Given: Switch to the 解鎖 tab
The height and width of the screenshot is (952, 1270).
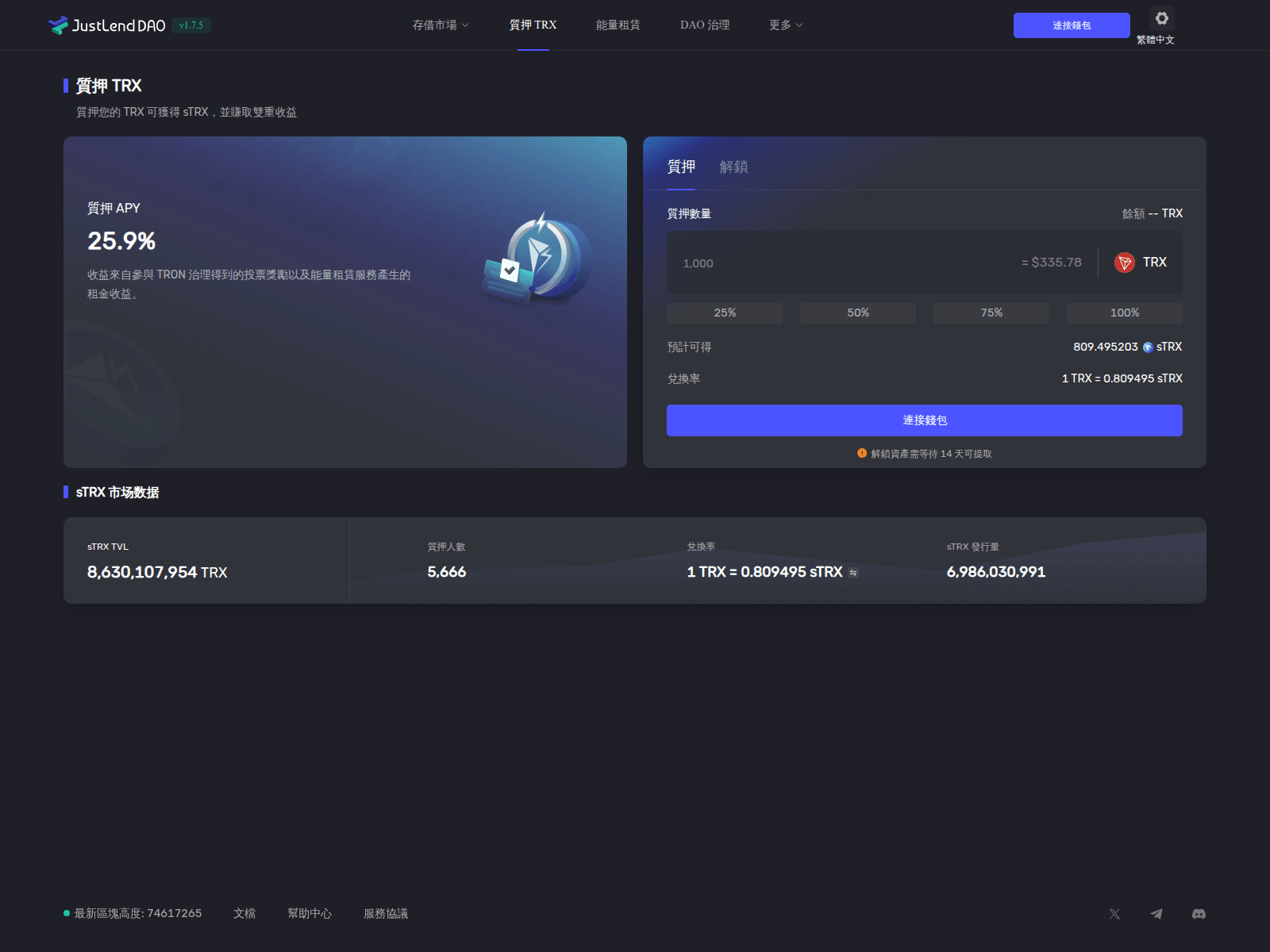Looking at the screenshot, I should pos(733,167).
